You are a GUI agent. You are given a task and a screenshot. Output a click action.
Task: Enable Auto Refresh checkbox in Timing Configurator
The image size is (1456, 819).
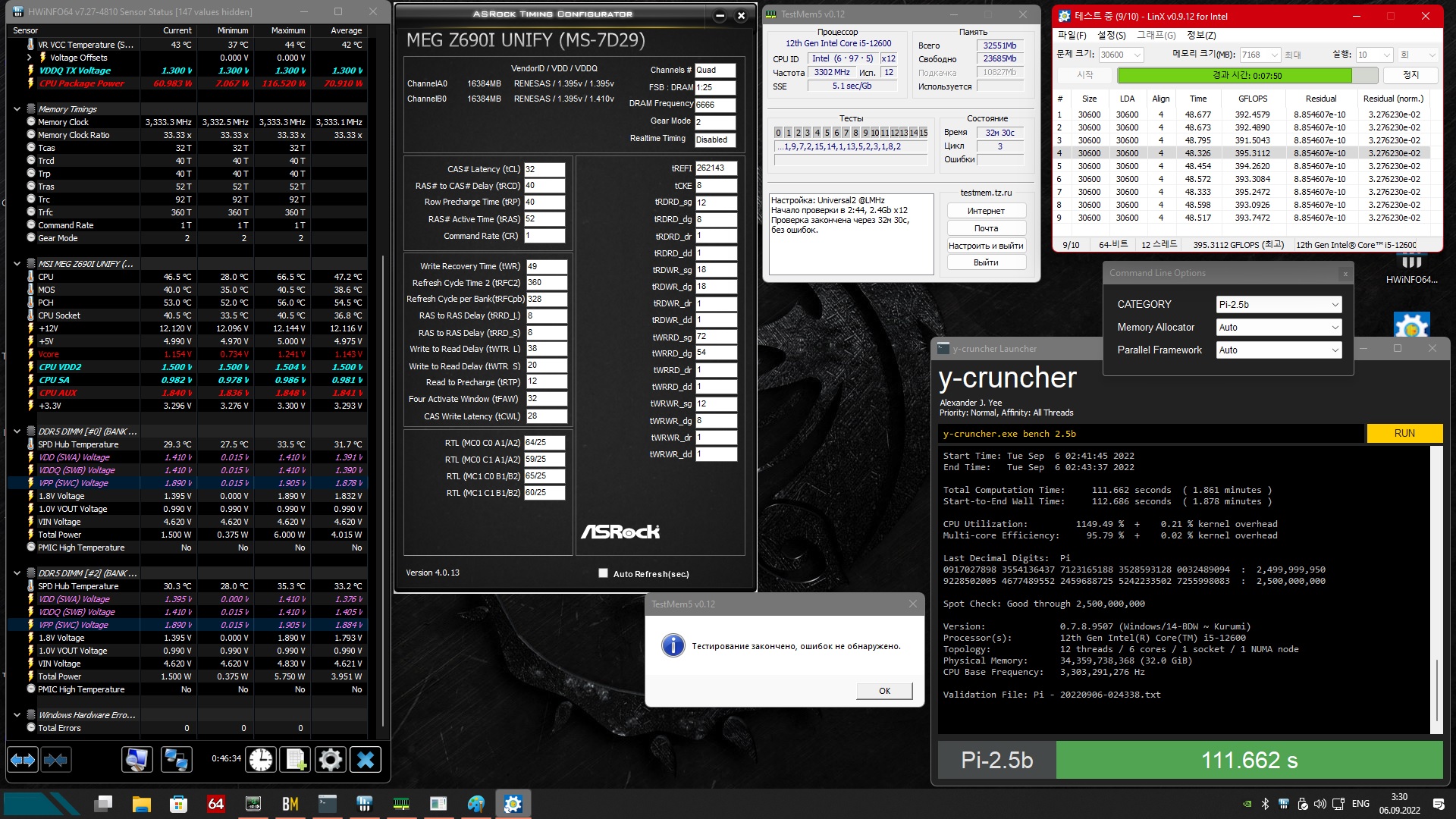coord(604,573)
